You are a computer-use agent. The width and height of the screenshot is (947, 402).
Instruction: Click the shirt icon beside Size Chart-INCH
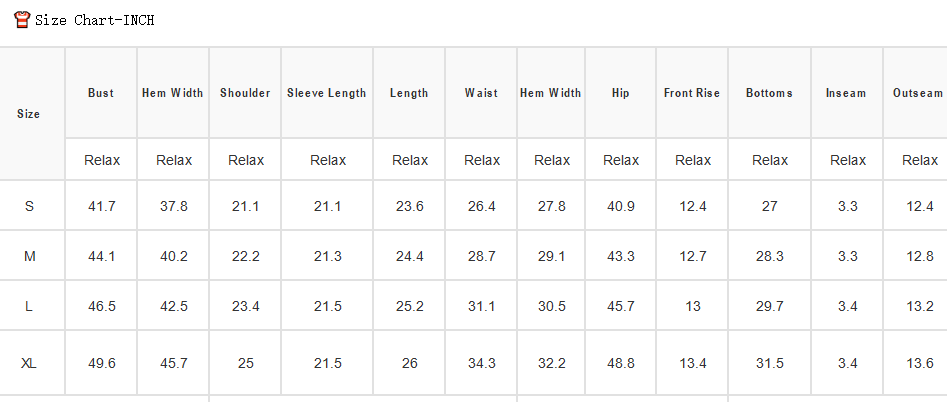22,19
